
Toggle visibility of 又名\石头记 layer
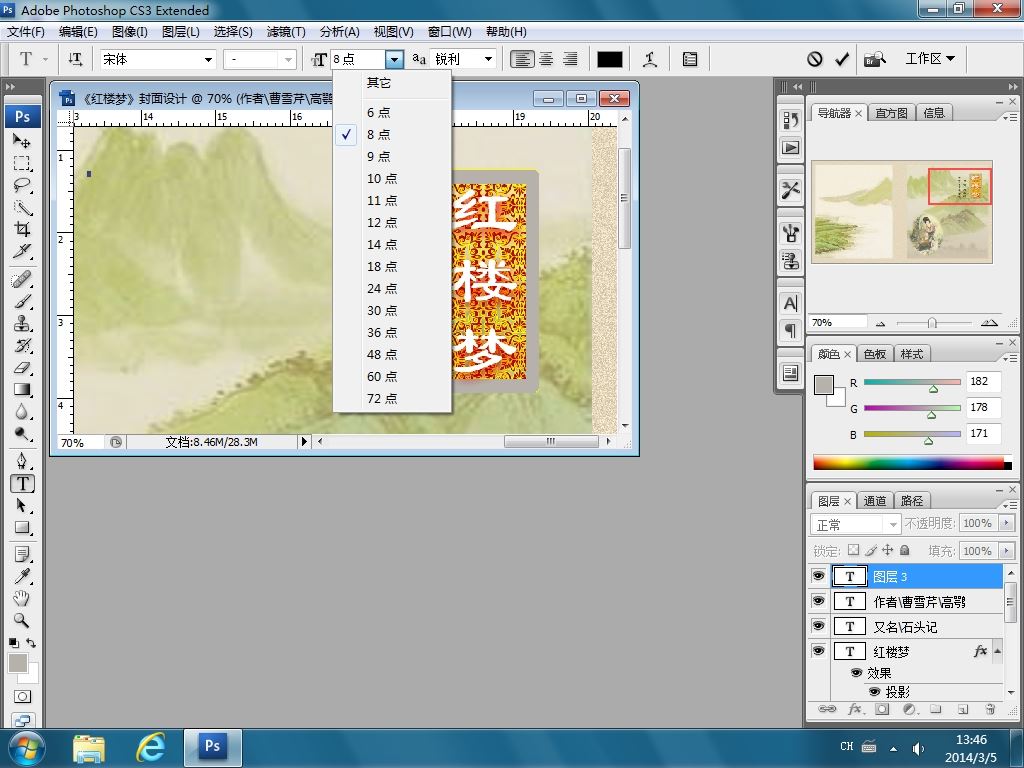pyautogui.click(x=818, y=626)
